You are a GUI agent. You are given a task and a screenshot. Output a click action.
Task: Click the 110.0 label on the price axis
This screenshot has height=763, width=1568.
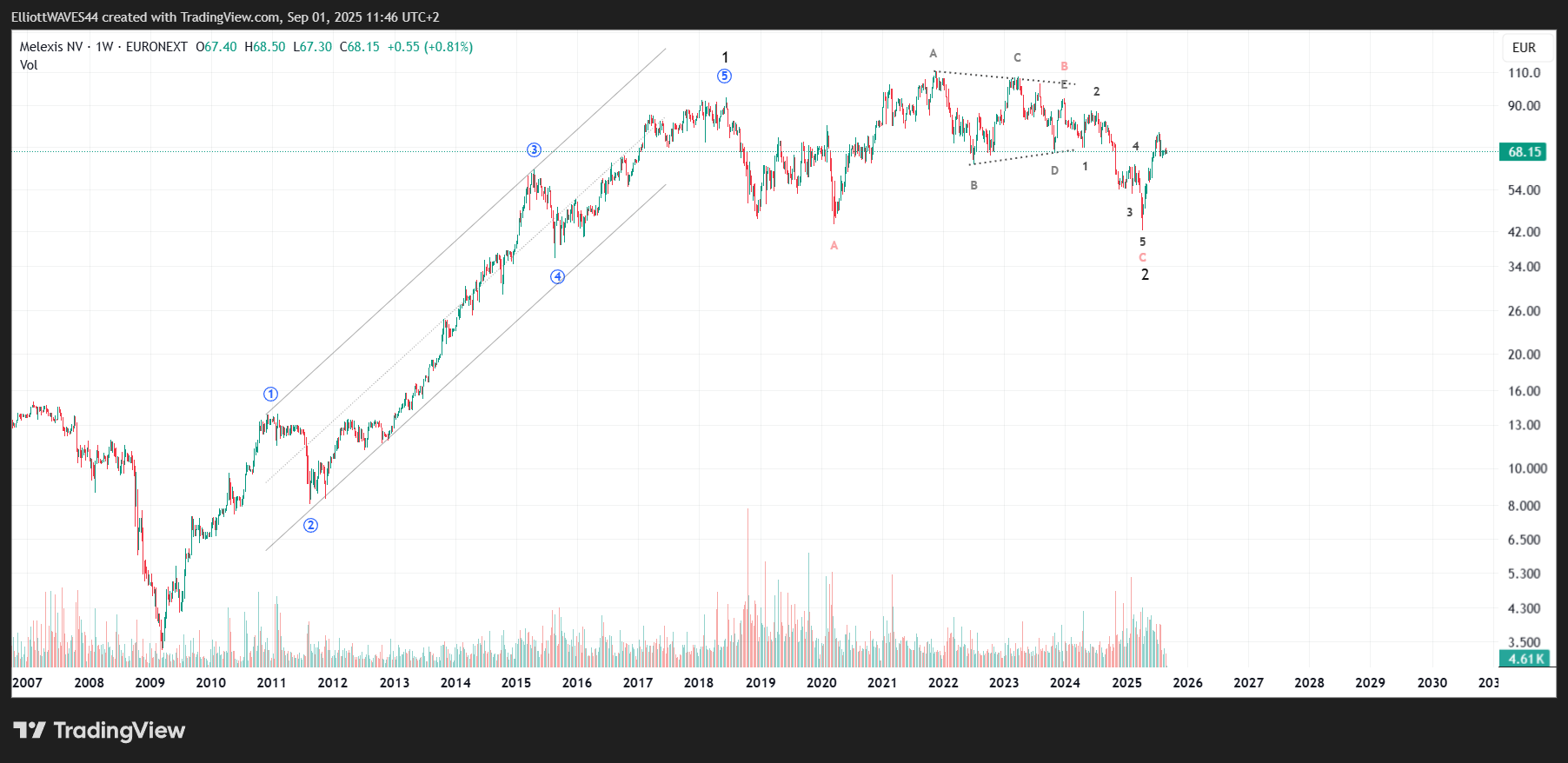click(x=1524, y=73)
